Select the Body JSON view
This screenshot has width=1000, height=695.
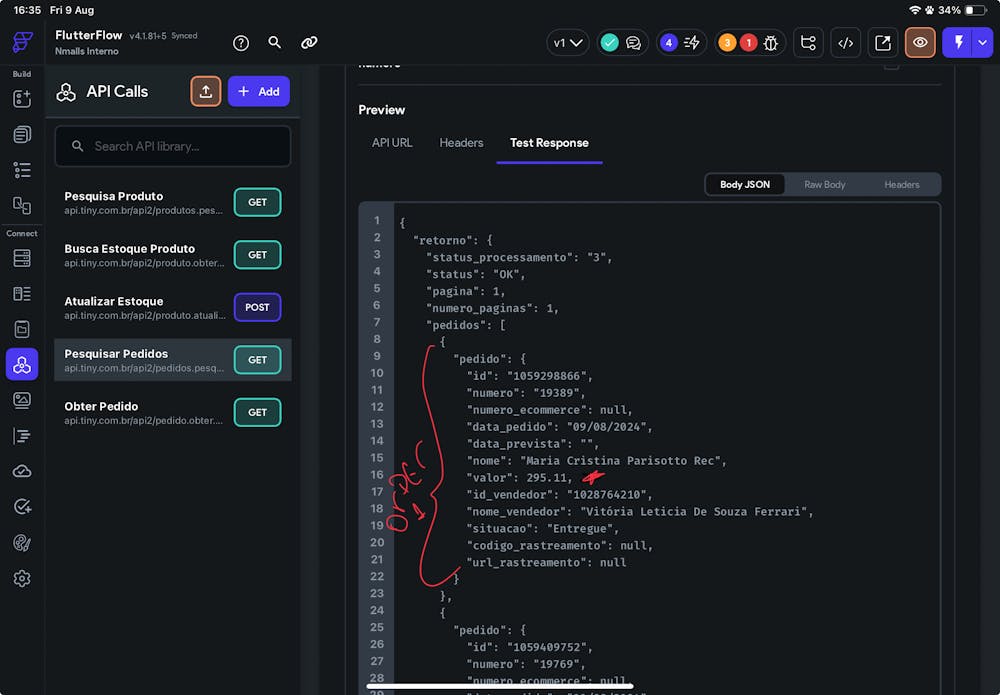click(745, 184)
